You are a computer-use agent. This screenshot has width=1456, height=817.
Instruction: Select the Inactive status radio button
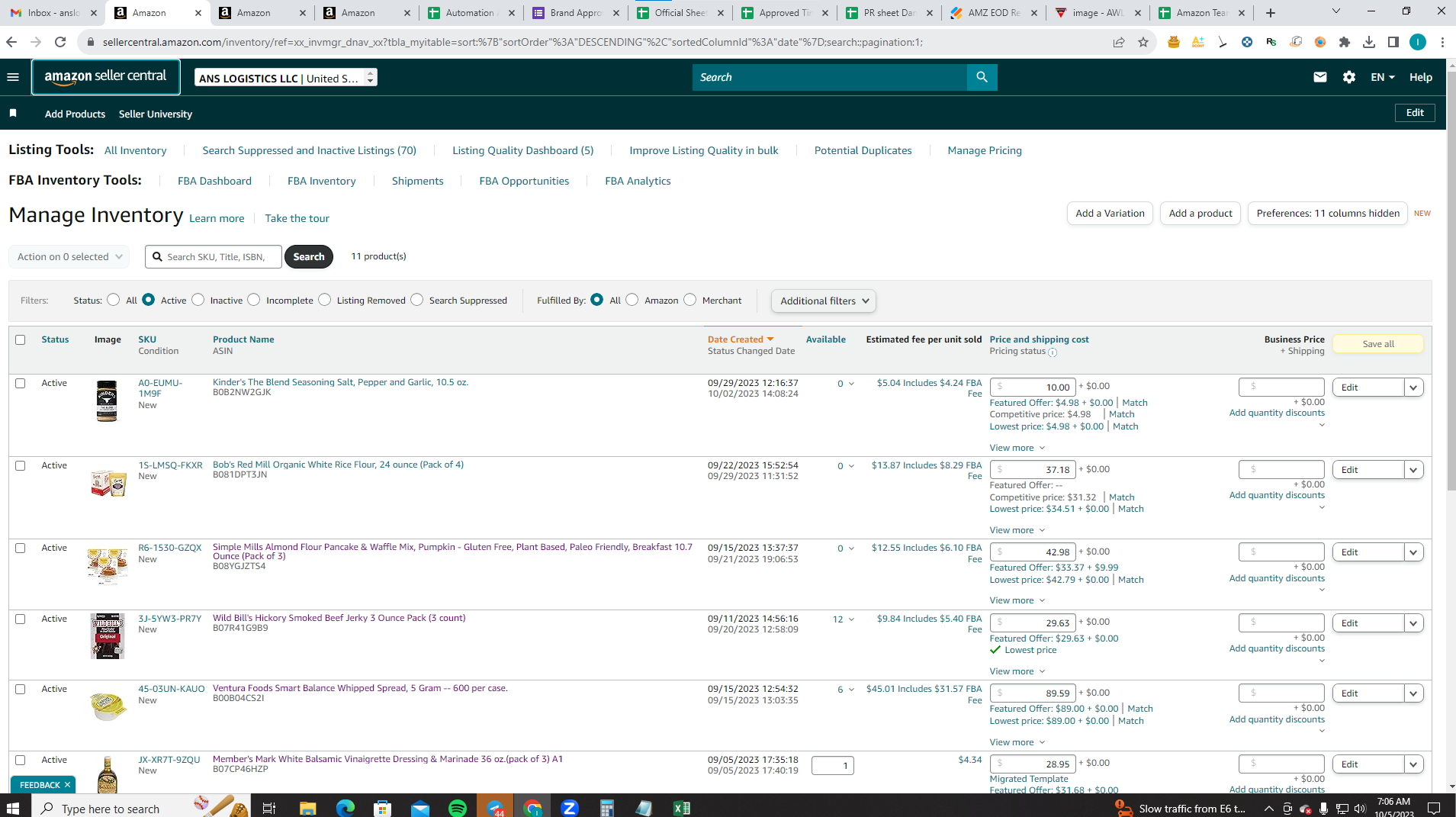pos(198,300)
